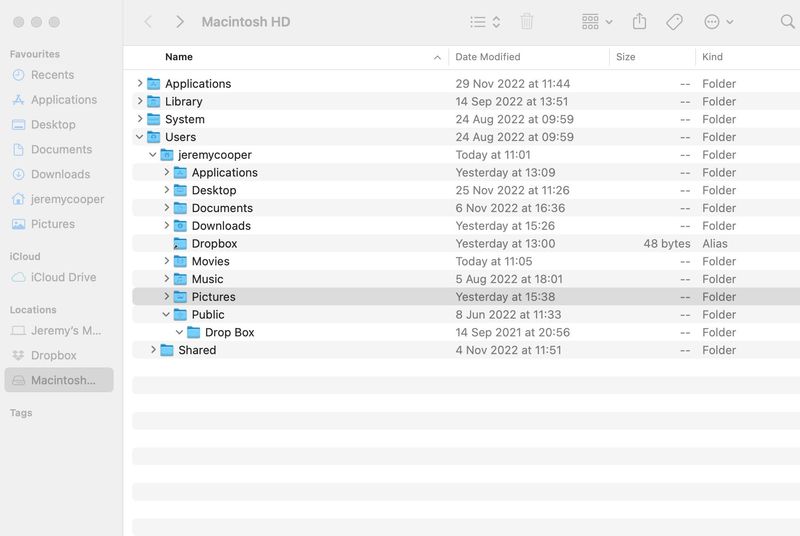800x536 pixels.
Task: Click the 'Tags' sidebar heading
Action: pyautogui.click(x=21, y=413)
